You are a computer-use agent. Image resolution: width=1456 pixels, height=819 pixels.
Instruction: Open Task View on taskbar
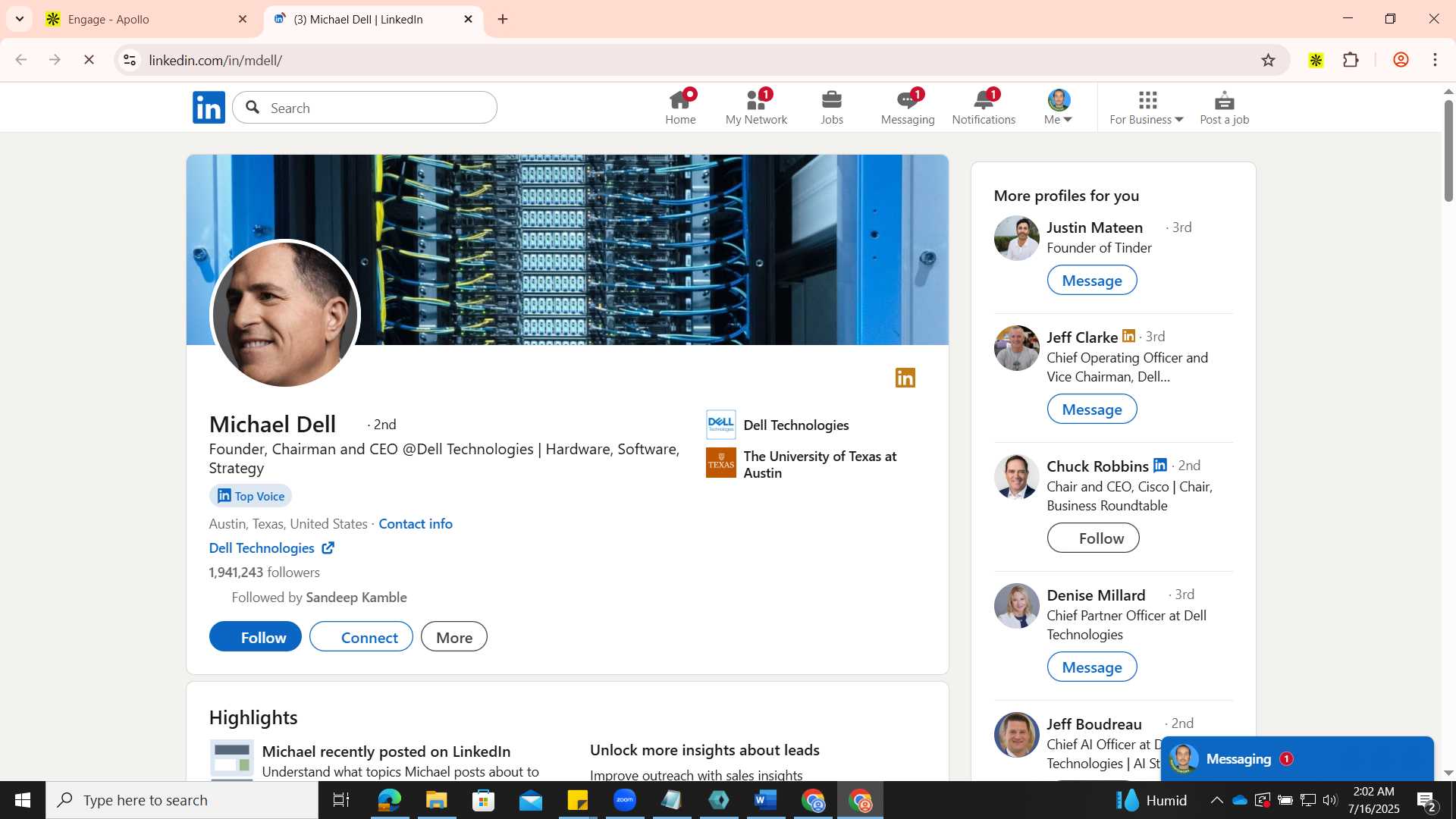click(x=341, y=800)
